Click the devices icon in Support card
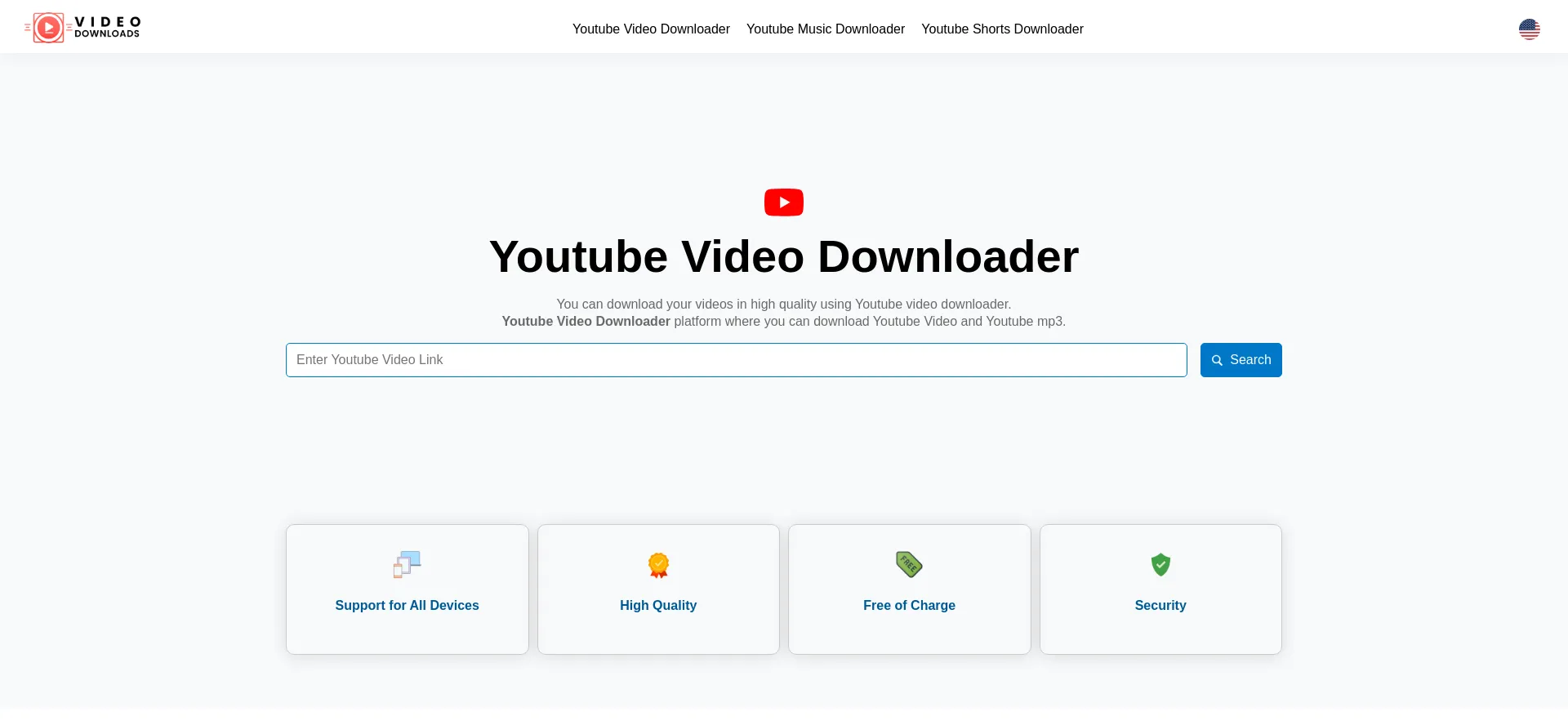1568x725 pixels. tap(407, 564)
